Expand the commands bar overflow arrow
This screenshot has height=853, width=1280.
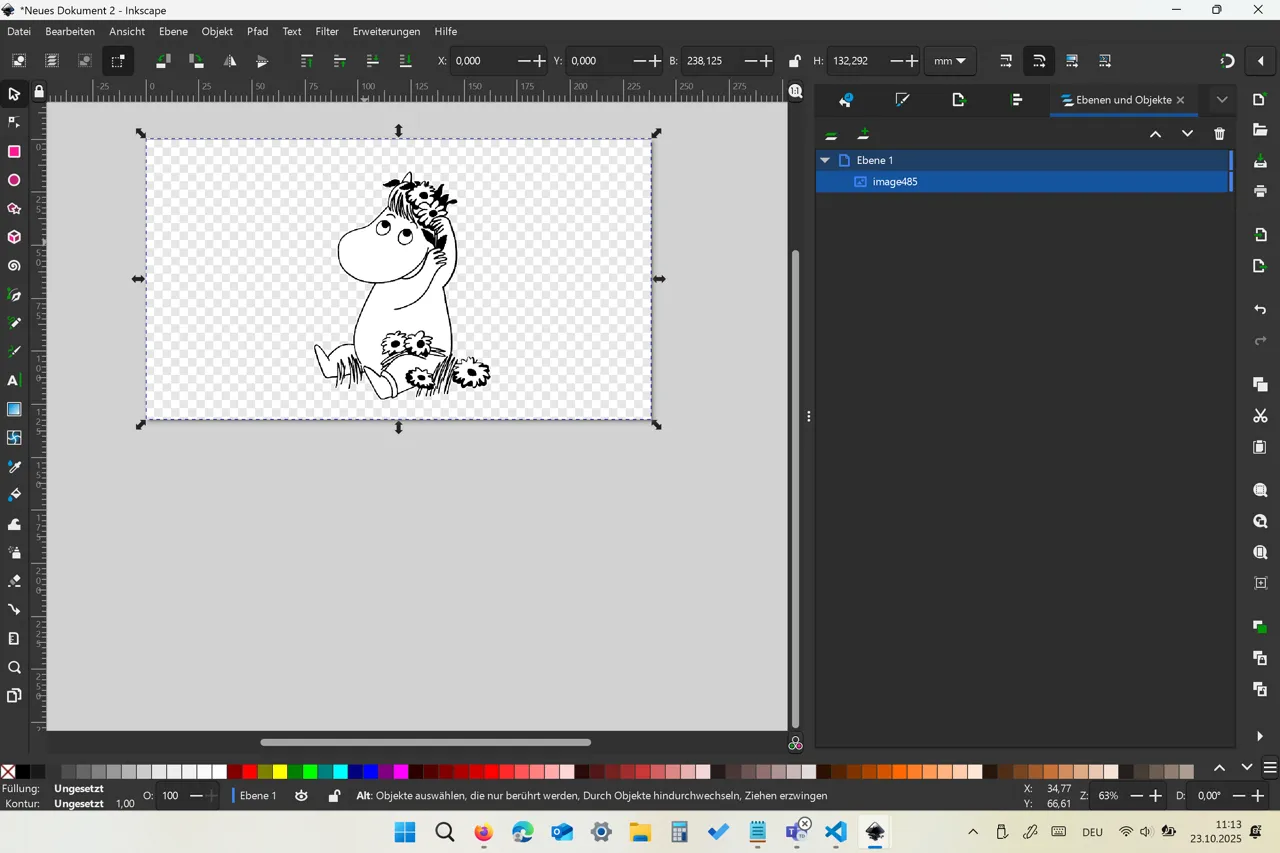[x=1260, y=736]
